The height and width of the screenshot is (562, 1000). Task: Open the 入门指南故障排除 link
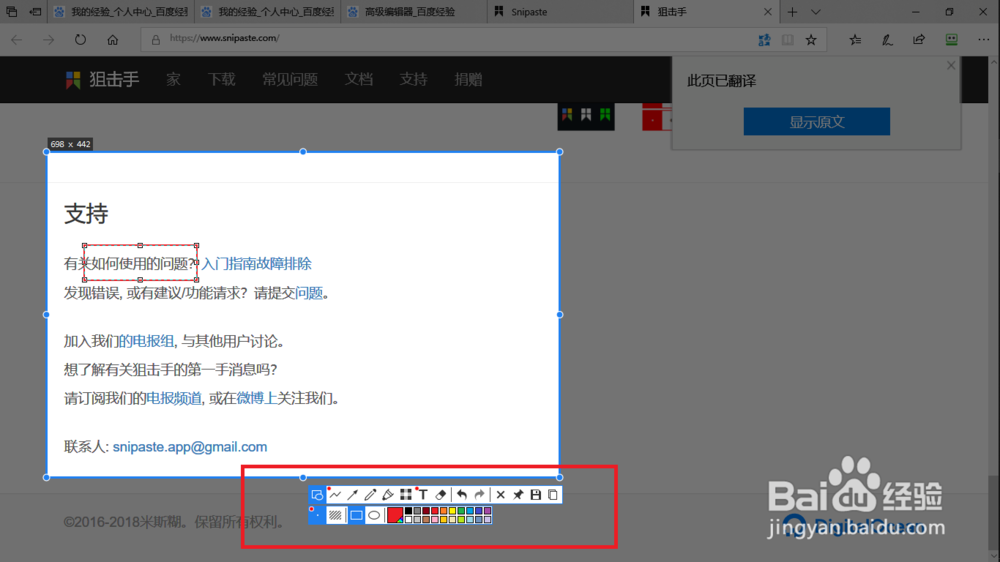point(256,263)
